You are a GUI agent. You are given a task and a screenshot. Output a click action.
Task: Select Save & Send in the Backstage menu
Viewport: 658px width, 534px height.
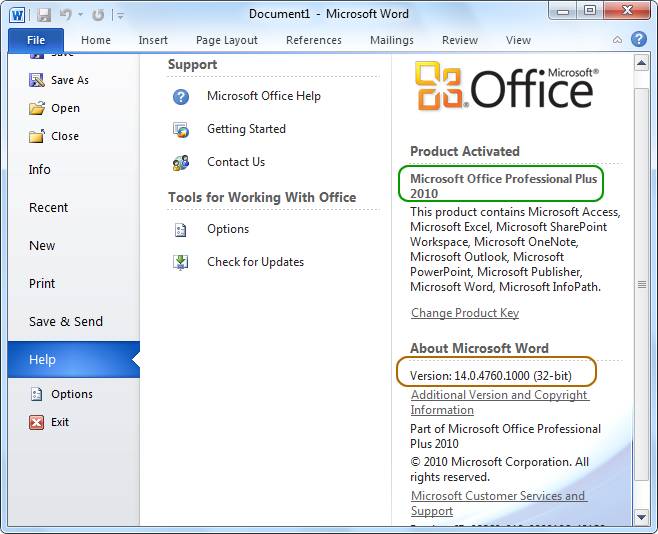click(66, 321)
